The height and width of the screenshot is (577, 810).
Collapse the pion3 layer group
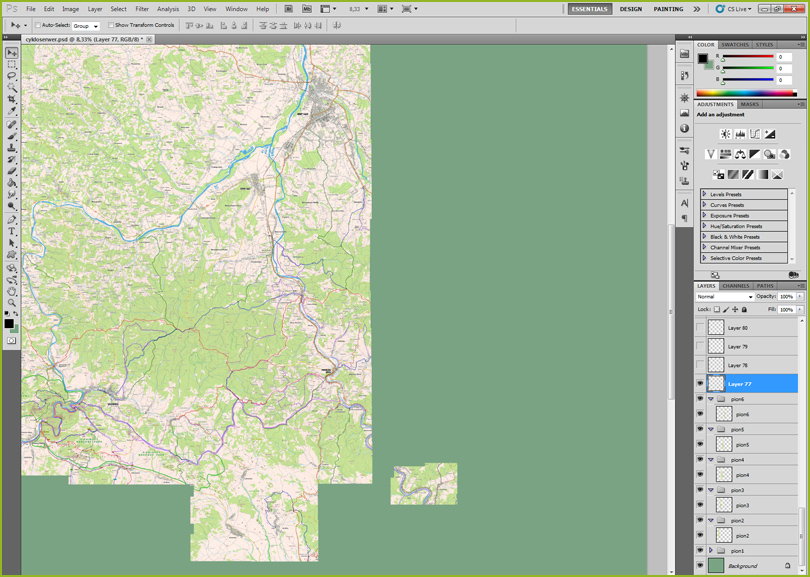coord(711,490)
